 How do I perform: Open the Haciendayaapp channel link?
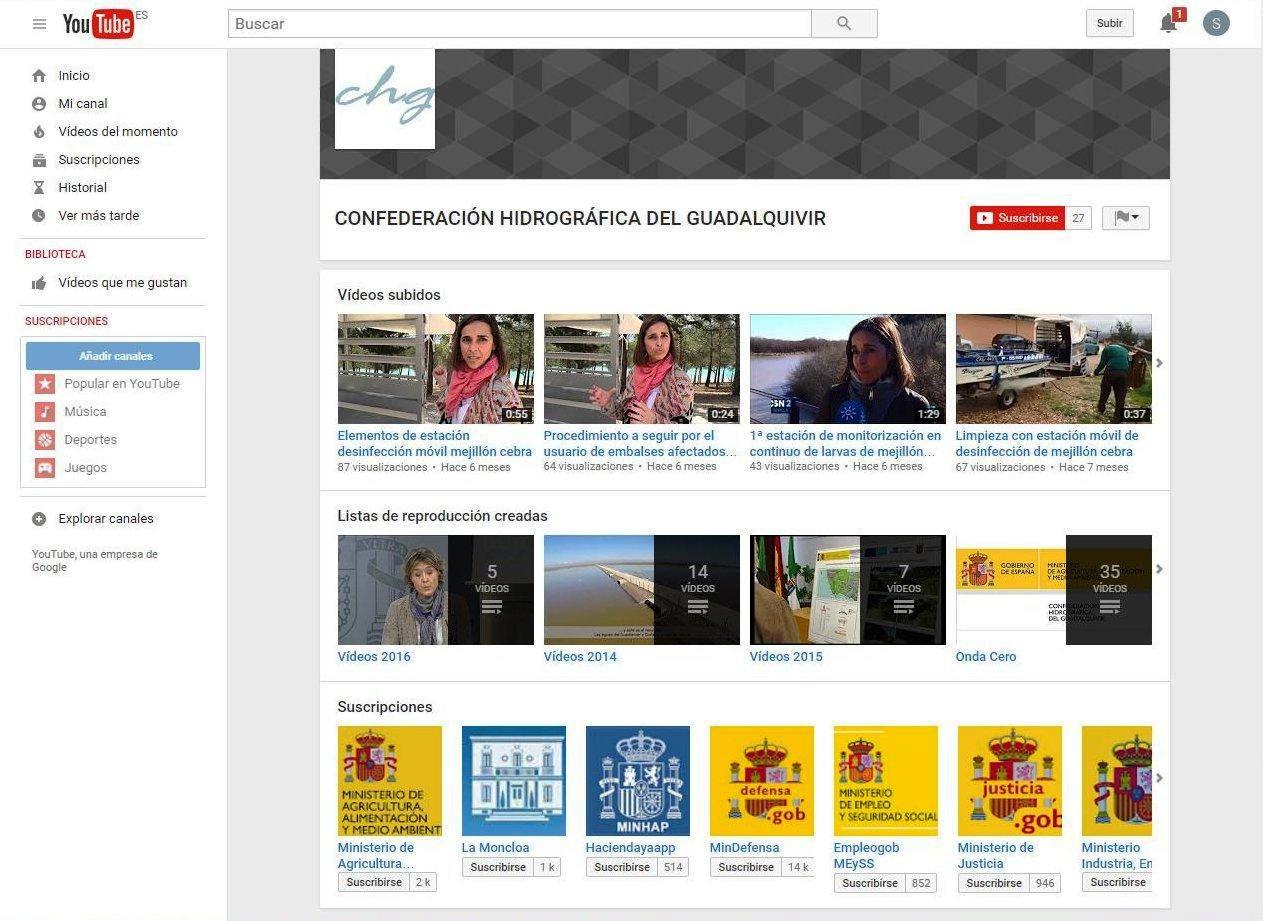click(631, 848)
